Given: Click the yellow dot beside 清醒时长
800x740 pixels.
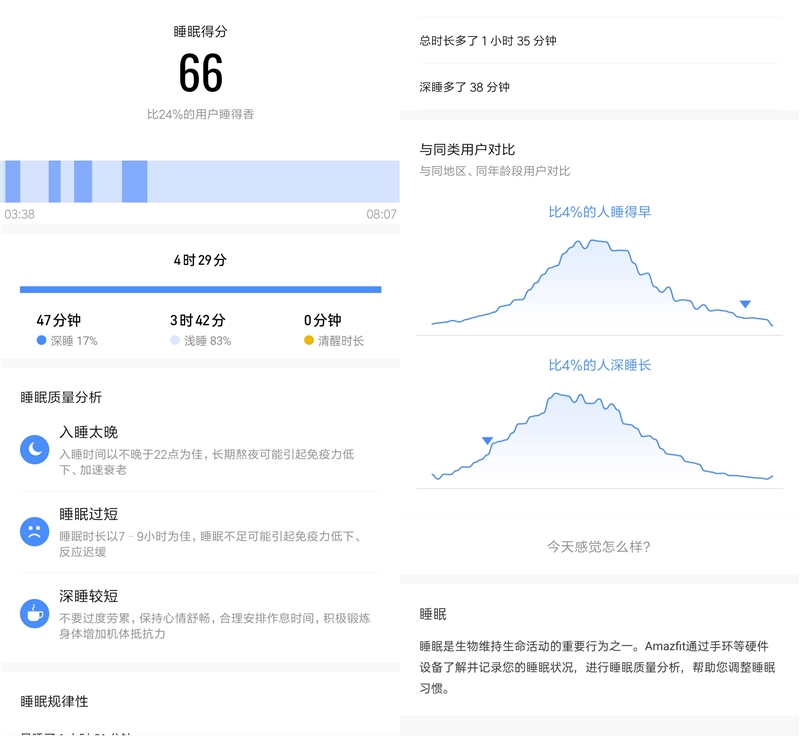Looking at the screenshot, I should (x=309, y=341).
